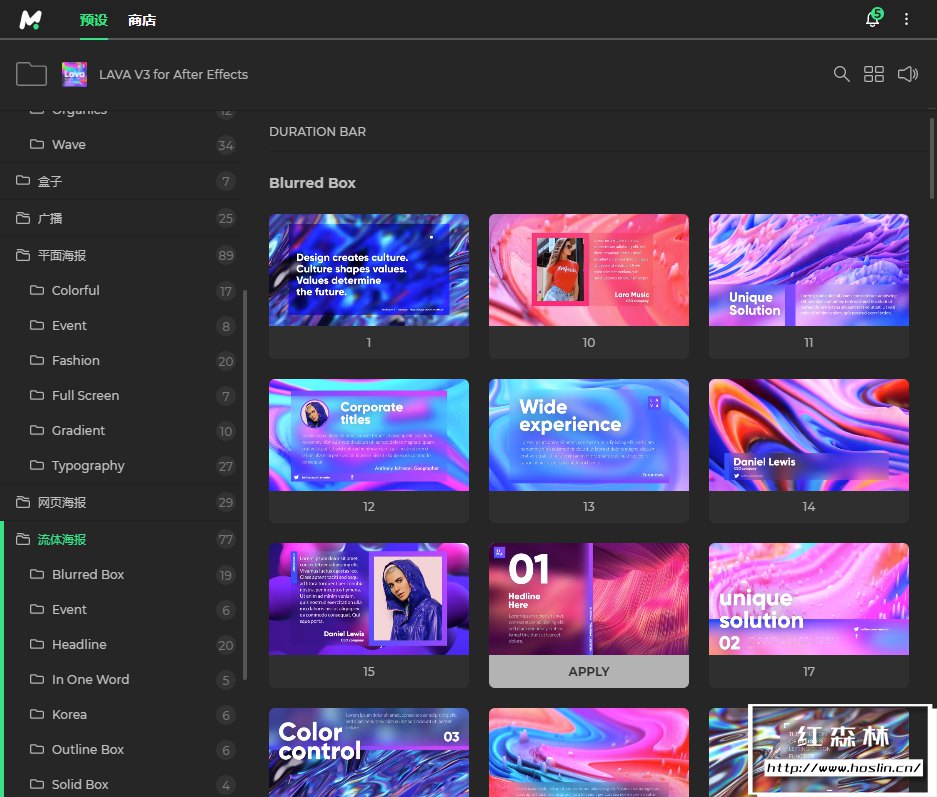Screen dimensions: 937x797
Task: Click the sidebar vertical scrollbar
Action: [245, 484]
